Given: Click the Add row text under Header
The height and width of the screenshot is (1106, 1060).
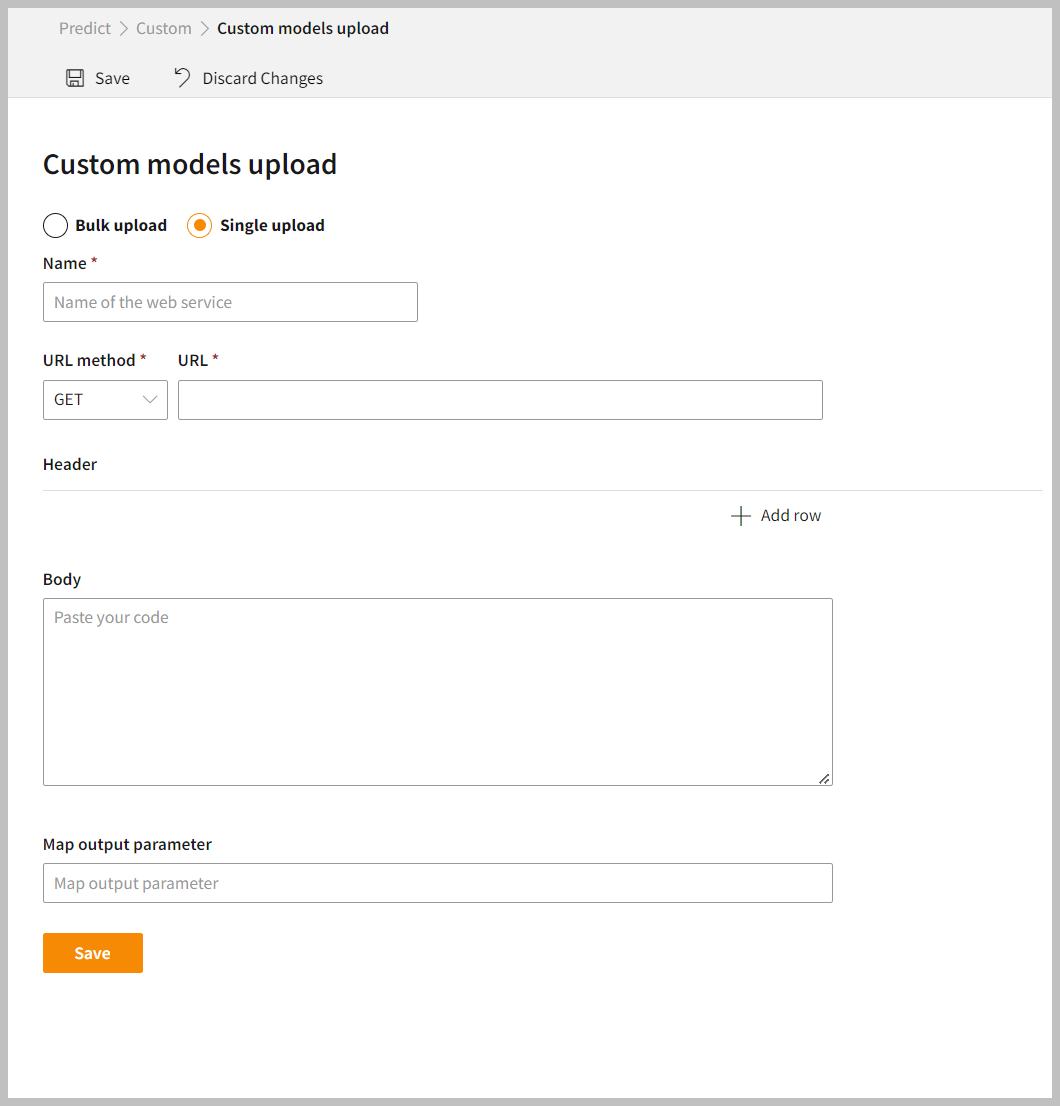Looking at the screenshot, I should (790, 516).
